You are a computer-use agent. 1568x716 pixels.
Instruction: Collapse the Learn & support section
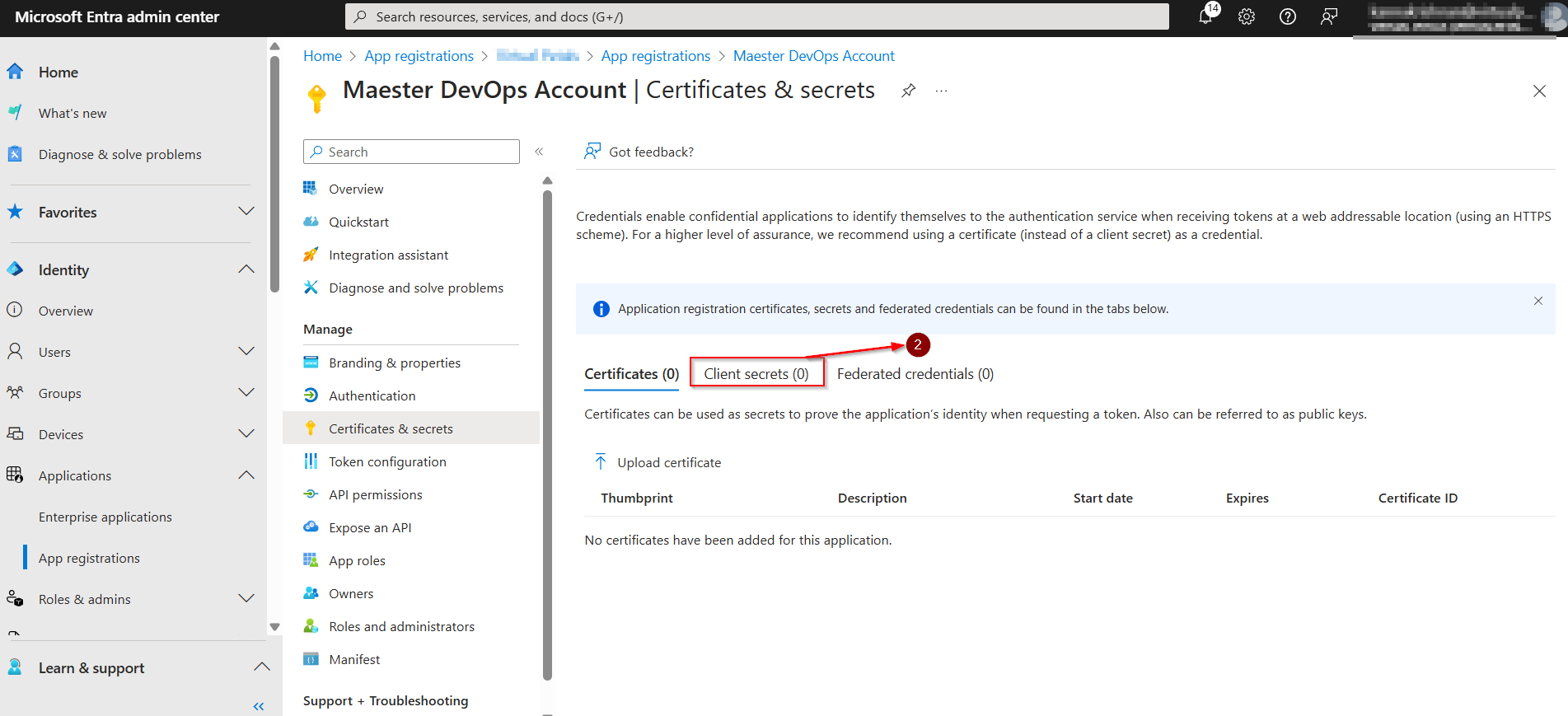262,667
